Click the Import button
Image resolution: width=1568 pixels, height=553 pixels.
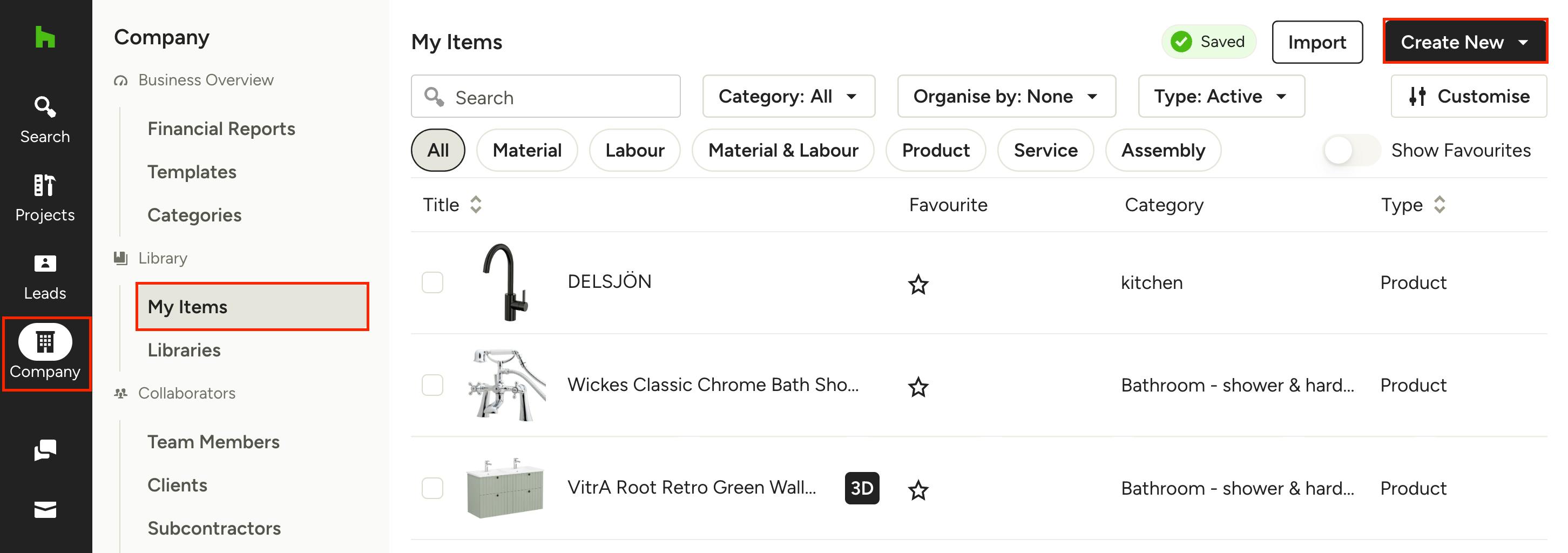pyautogui.click(x=1316, y=42)
